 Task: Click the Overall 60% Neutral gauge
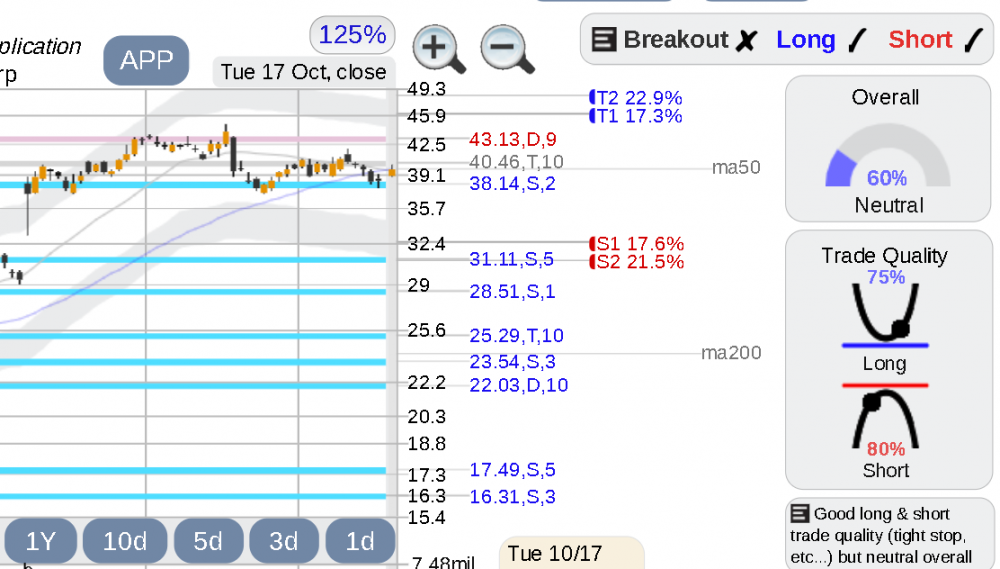[888, 149]
